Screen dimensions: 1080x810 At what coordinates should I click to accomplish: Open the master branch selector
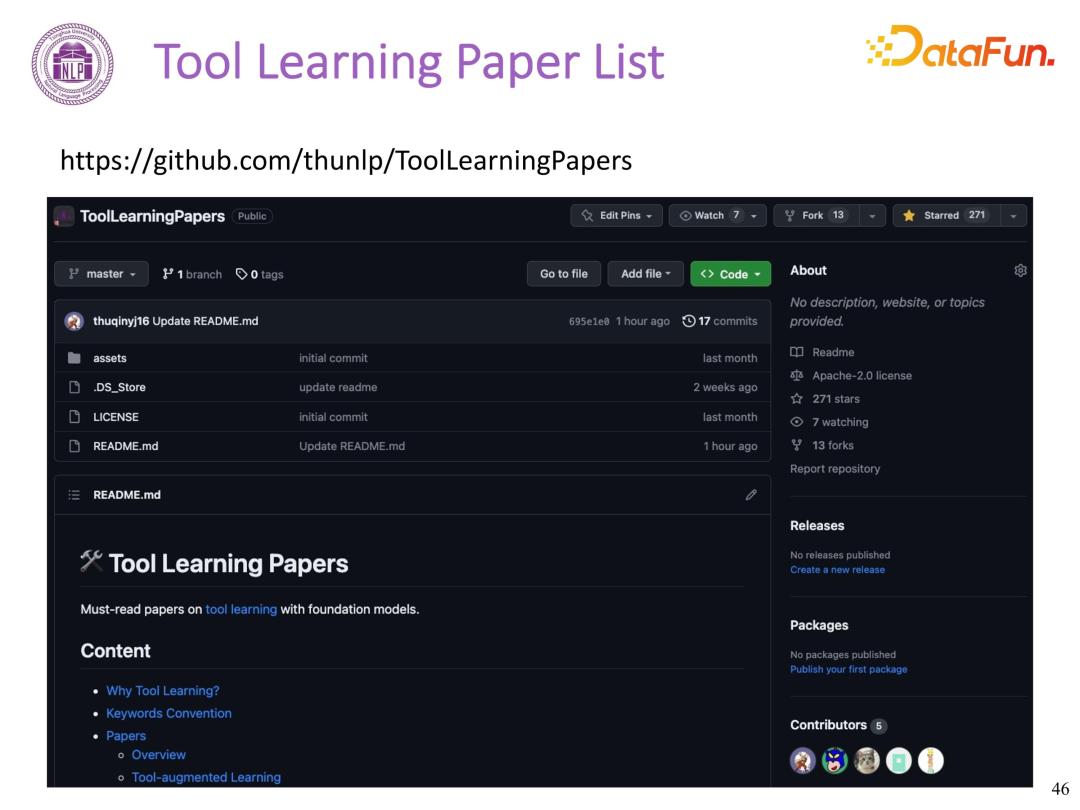coord(101,274)
